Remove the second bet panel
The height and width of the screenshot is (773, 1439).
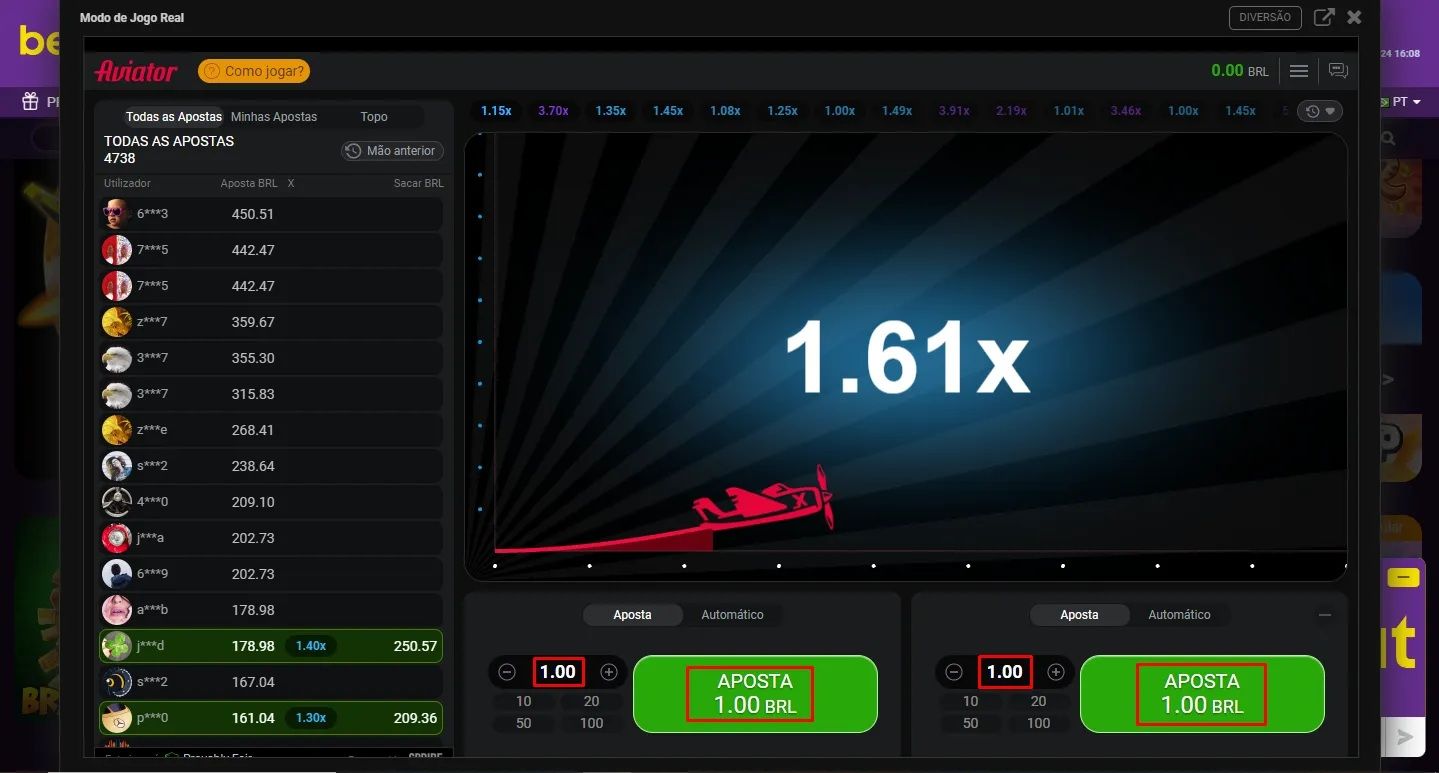coord(1325,615)
